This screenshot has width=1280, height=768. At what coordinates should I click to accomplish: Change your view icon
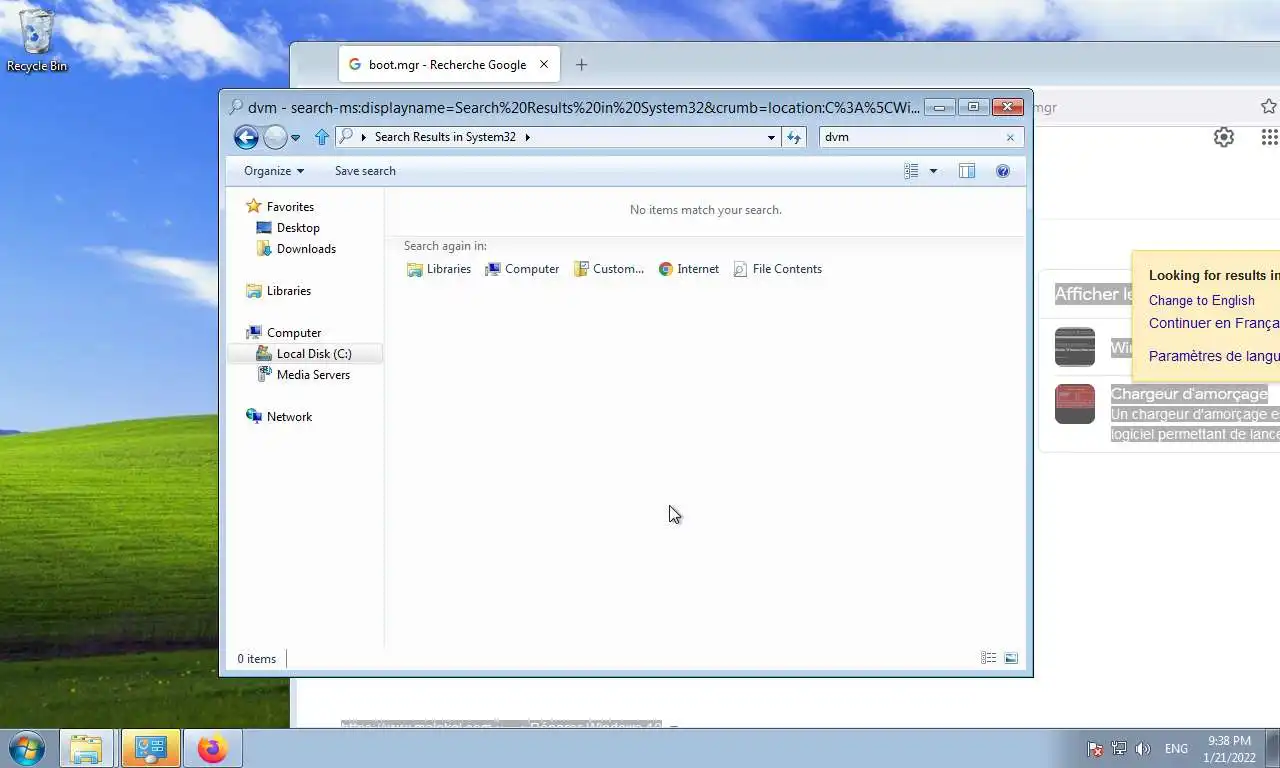tap(911, 171)
